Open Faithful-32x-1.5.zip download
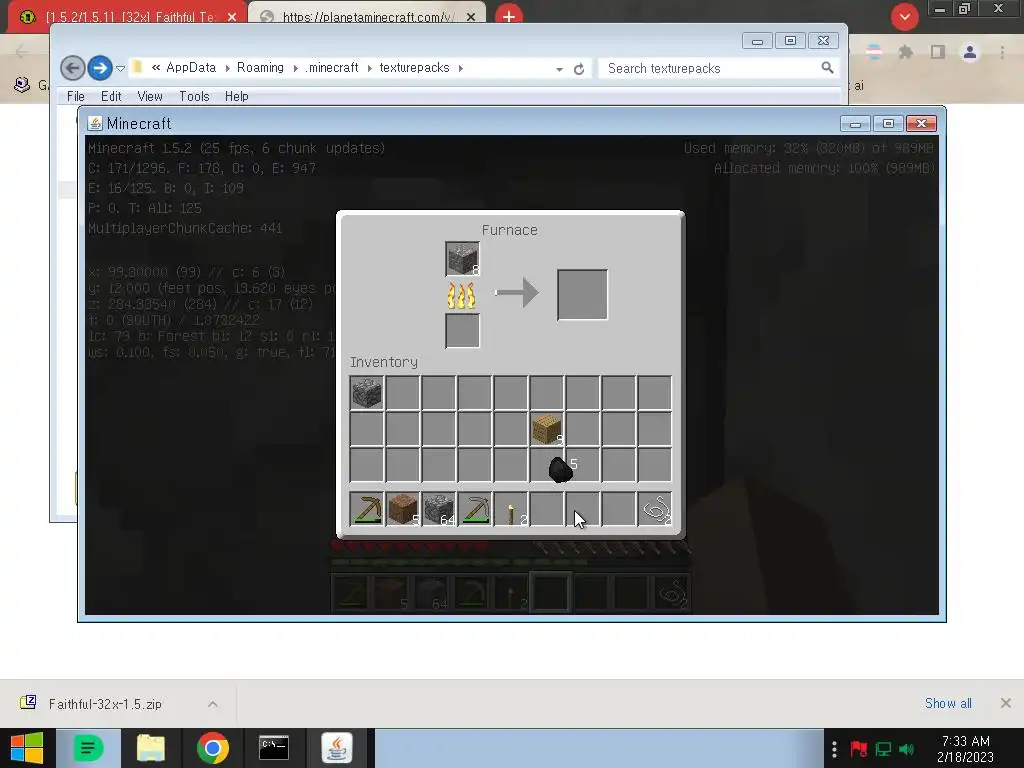The width and height of the screenshot is (1024, 768). (105, 704)
